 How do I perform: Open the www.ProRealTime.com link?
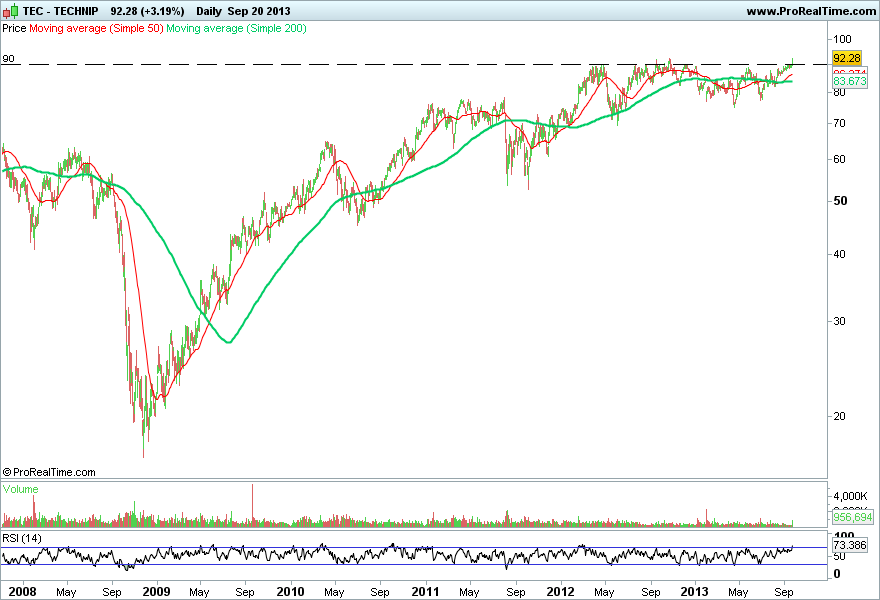click(811, 11)
